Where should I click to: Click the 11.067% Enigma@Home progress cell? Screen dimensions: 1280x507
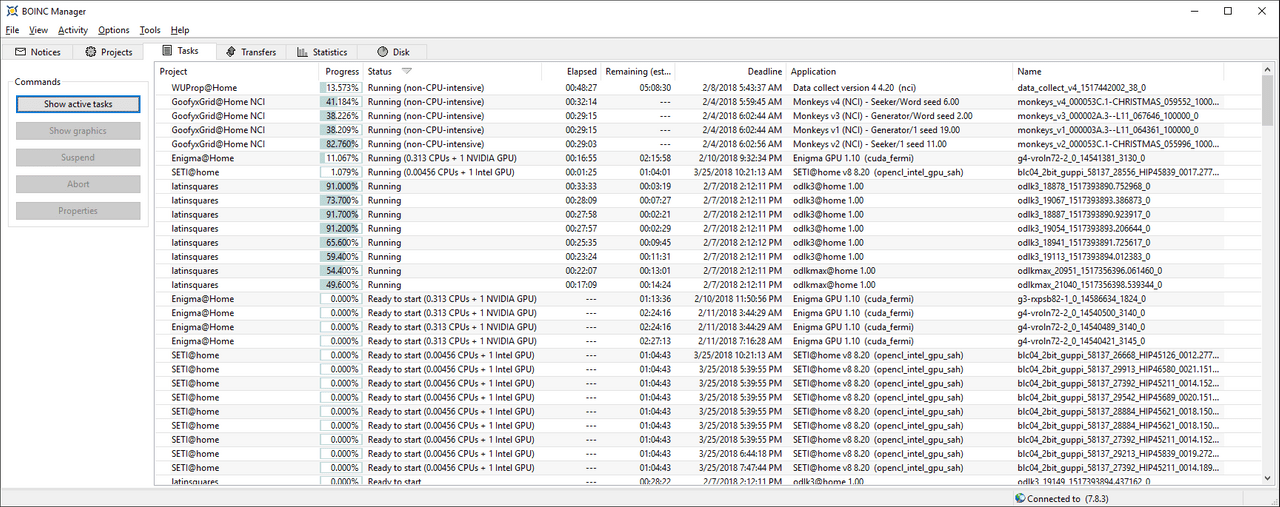(x=341, y=158)
